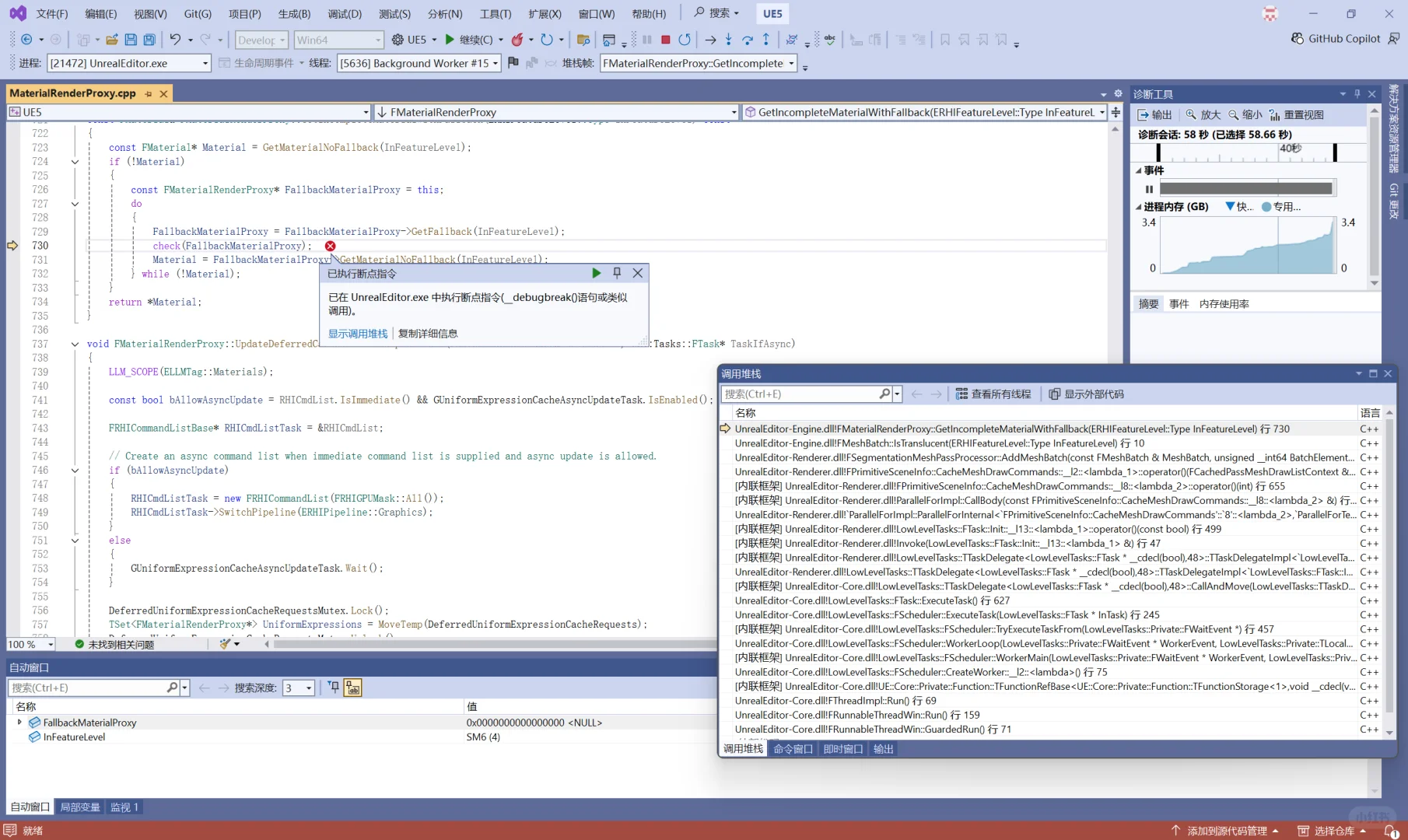Click the Output (输出) button in diagnostic tools
Viewport: 1408px width, 840px height.
(x=1154, y=115)
